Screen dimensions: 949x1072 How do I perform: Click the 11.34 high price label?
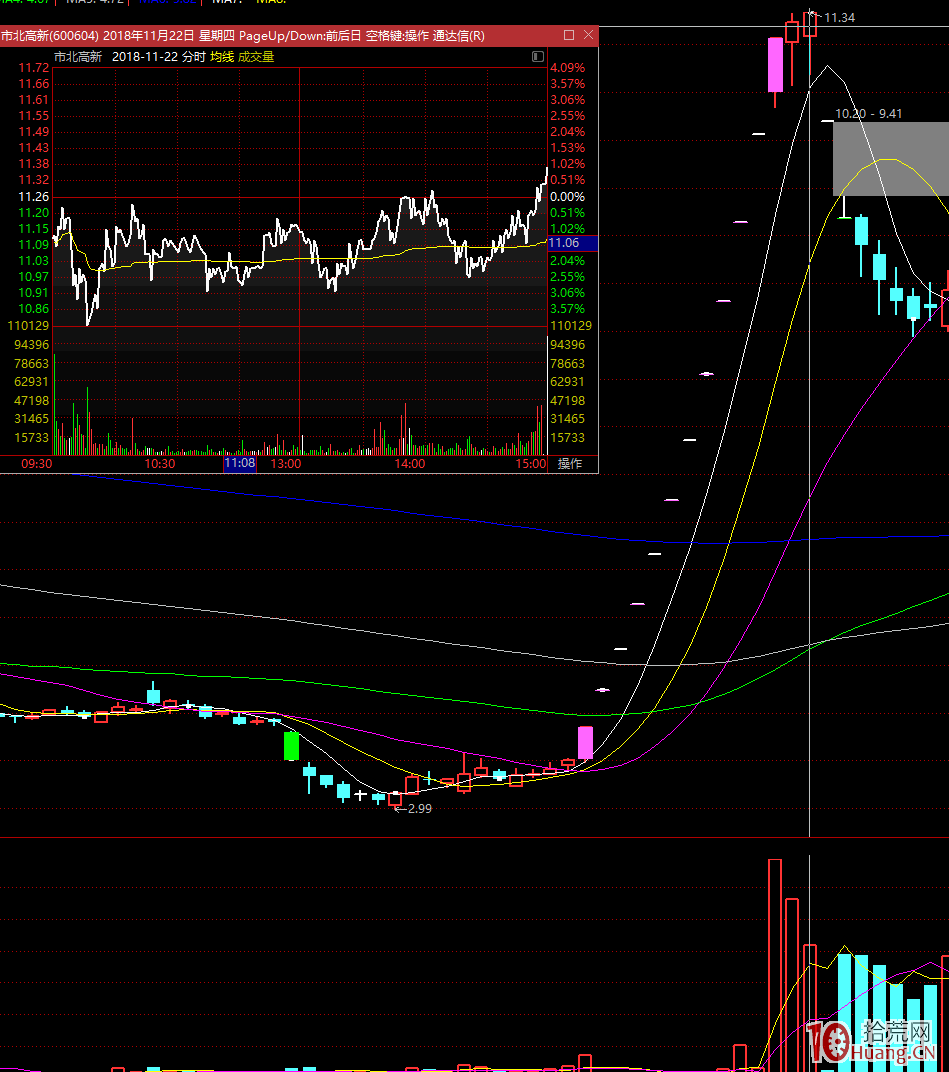839,18
